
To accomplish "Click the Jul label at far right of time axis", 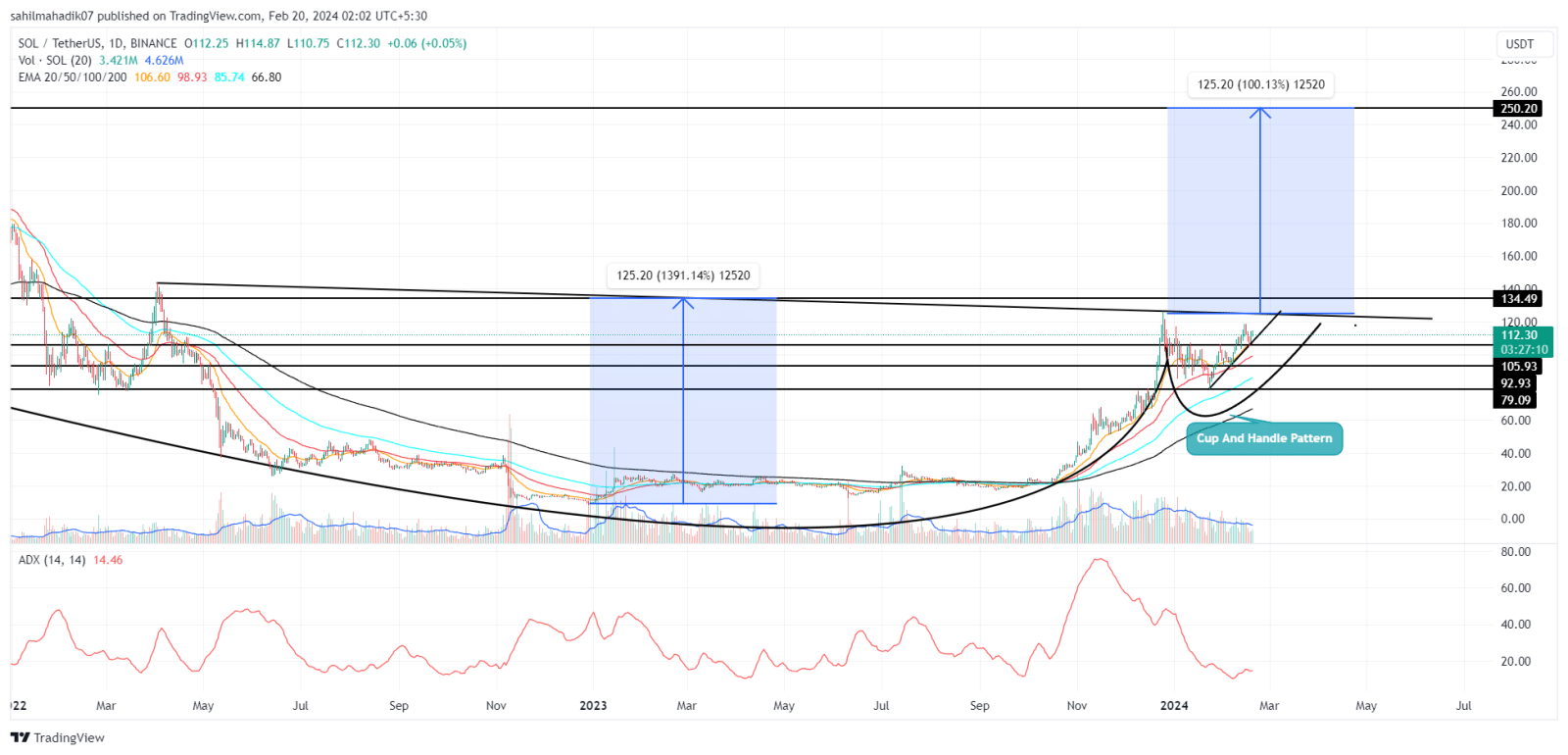I will click(x=1463, y=706).
